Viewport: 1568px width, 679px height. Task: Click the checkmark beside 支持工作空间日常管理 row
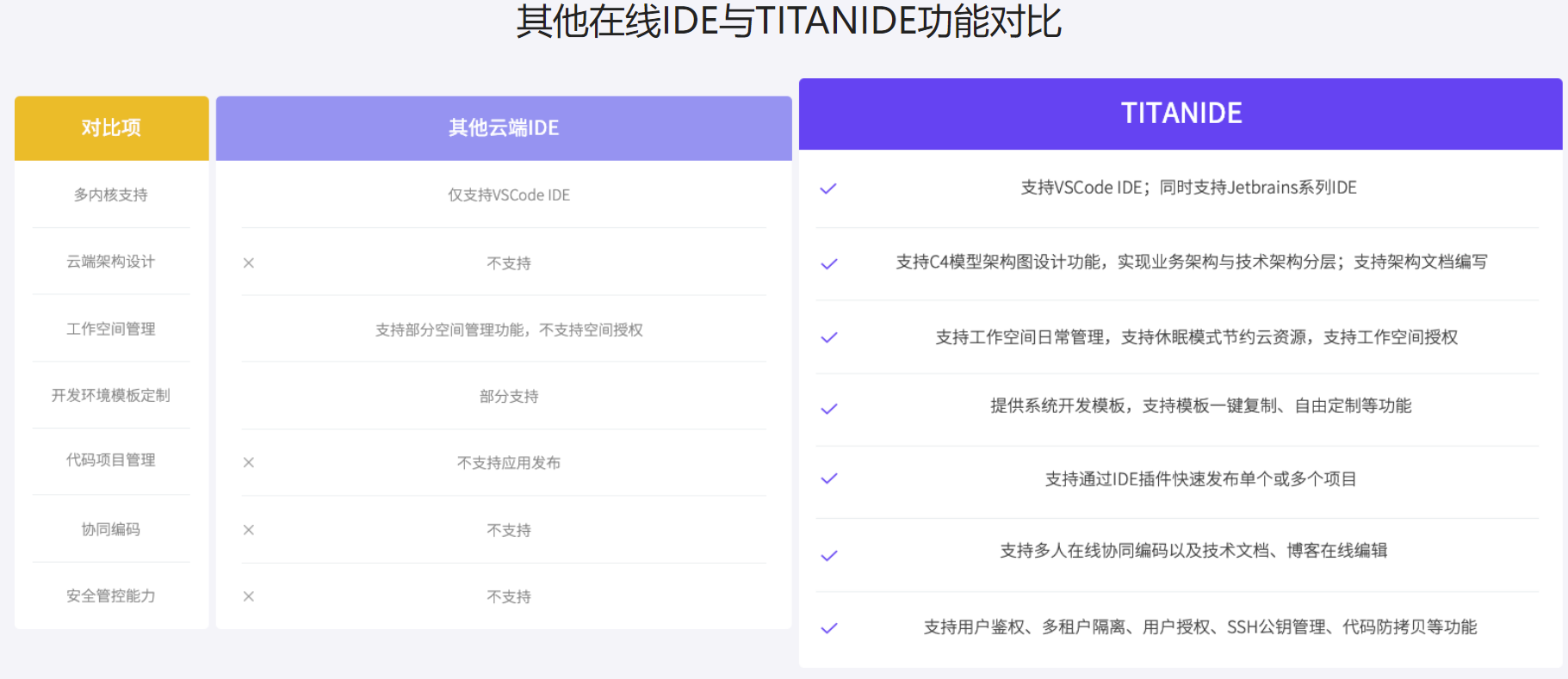828,337
